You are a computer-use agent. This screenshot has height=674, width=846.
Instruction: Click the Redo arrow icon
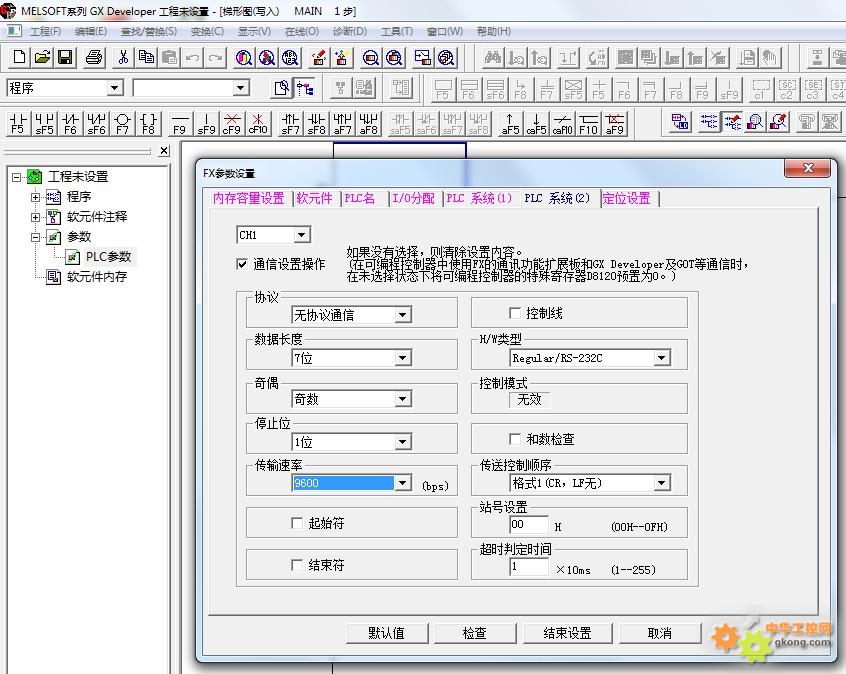click(x=215, y=57)
